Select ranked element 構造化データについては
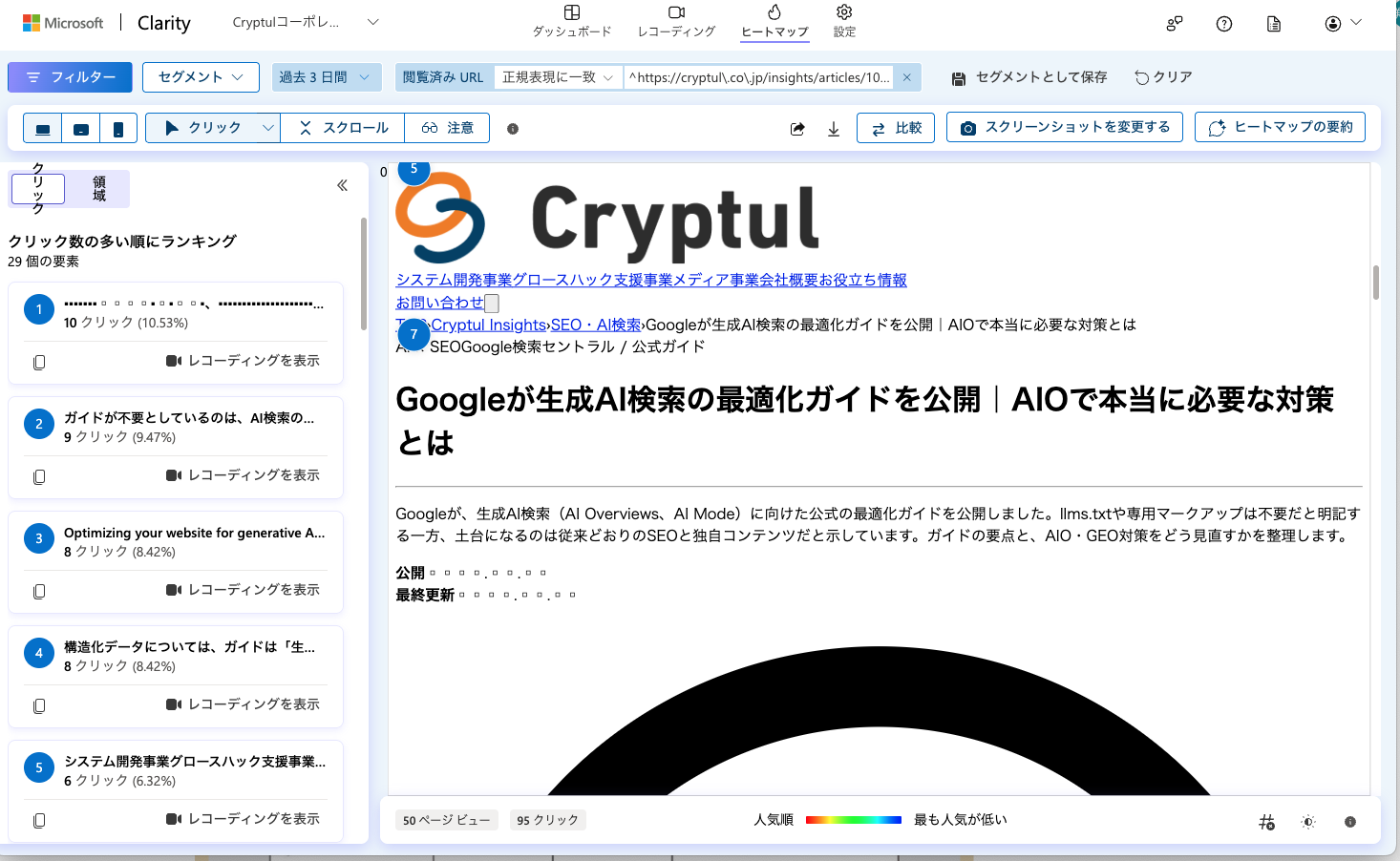 point(189,647)
